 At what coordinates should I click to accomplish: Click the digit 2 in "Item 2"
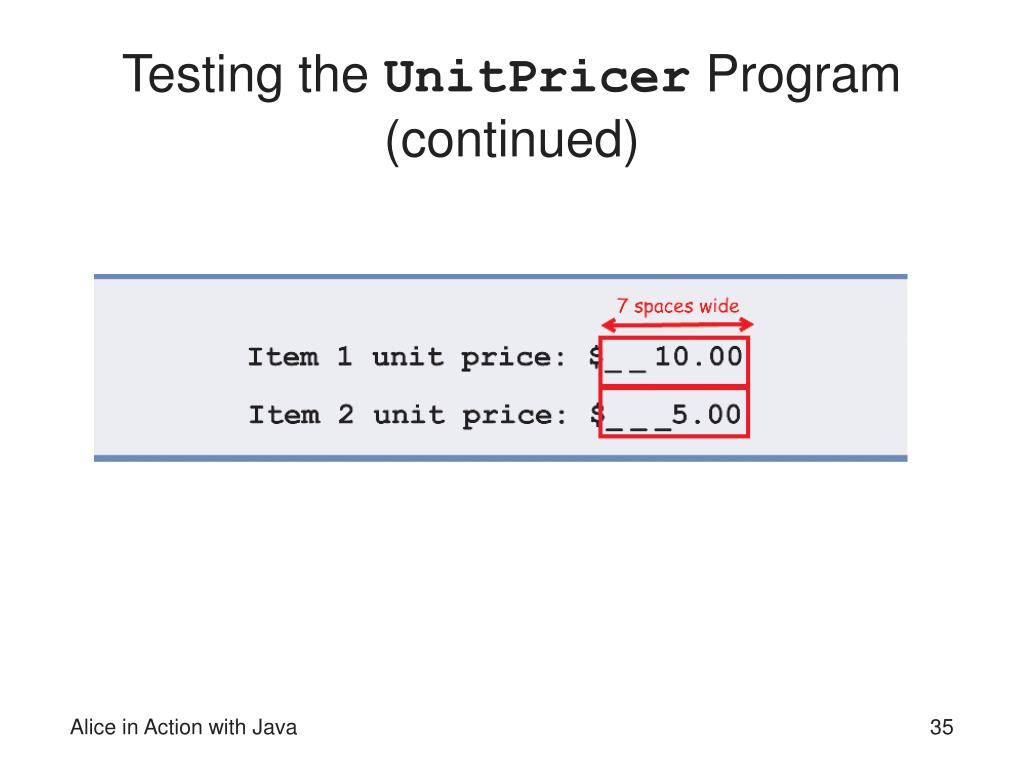click(x=345, y=415)
